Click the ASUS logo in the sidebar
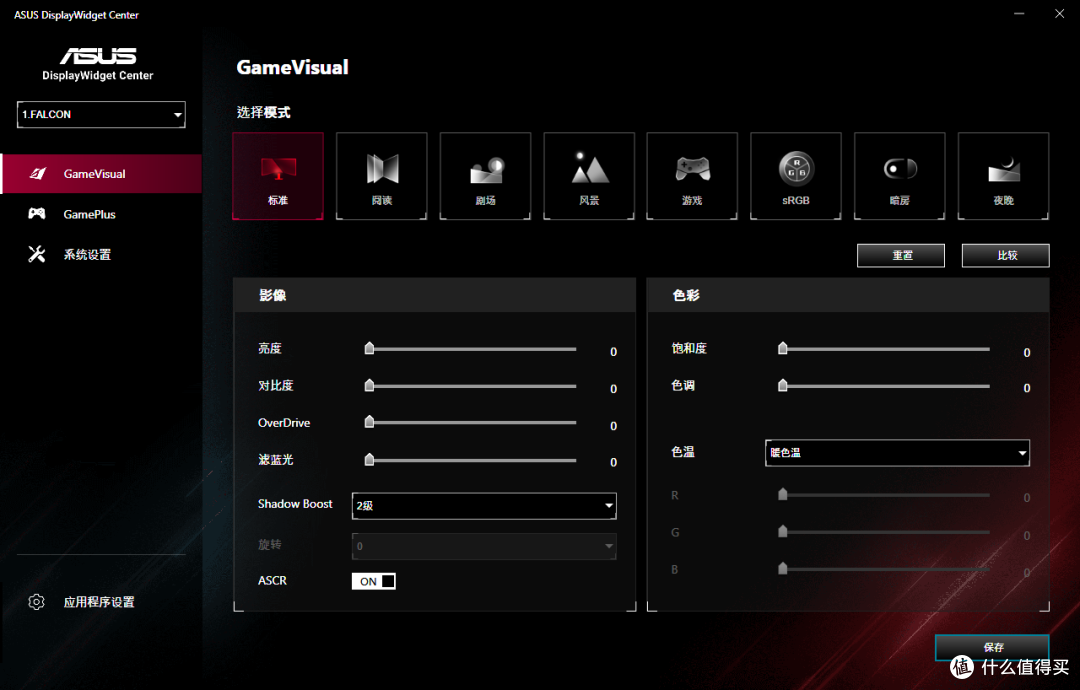The width and height of the screenshot is (1080, 690). 98,56
